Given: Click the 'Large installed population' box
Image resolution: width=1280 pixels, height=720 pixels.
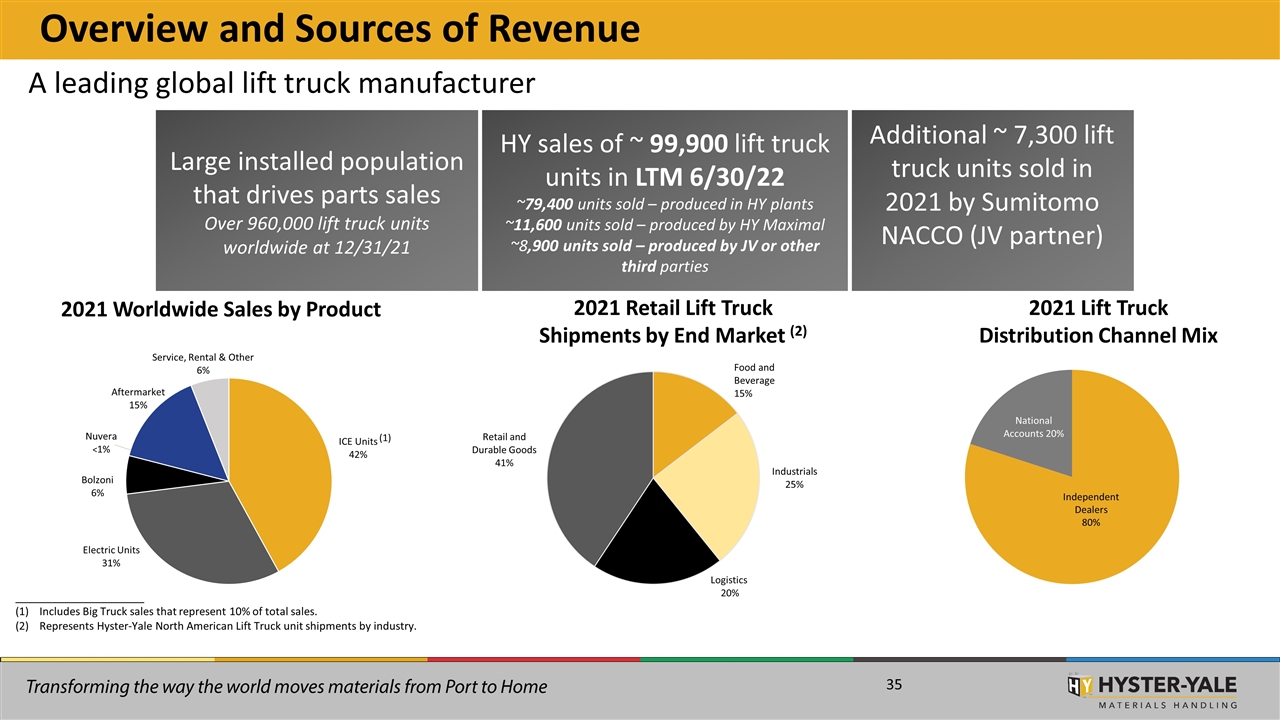Looking at the screenshot, I should (x=316, y=200).
